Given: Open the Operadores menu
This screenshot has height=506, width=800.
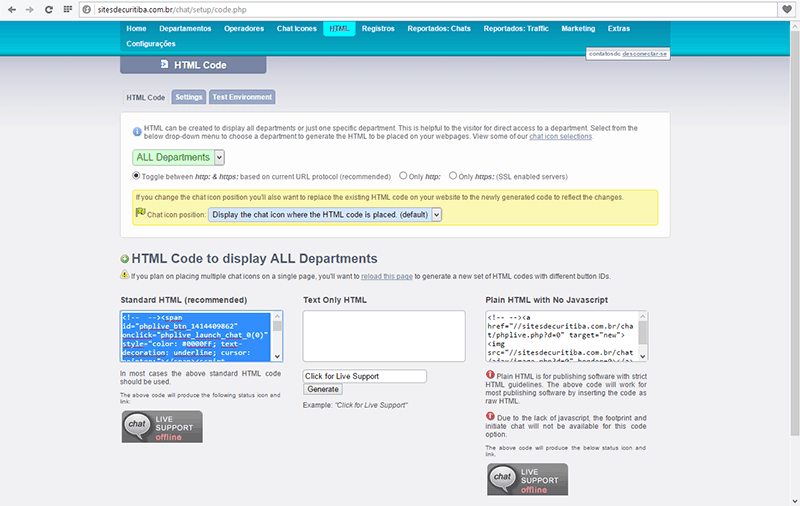Looking at the screenshot, I should click(244, 29).
